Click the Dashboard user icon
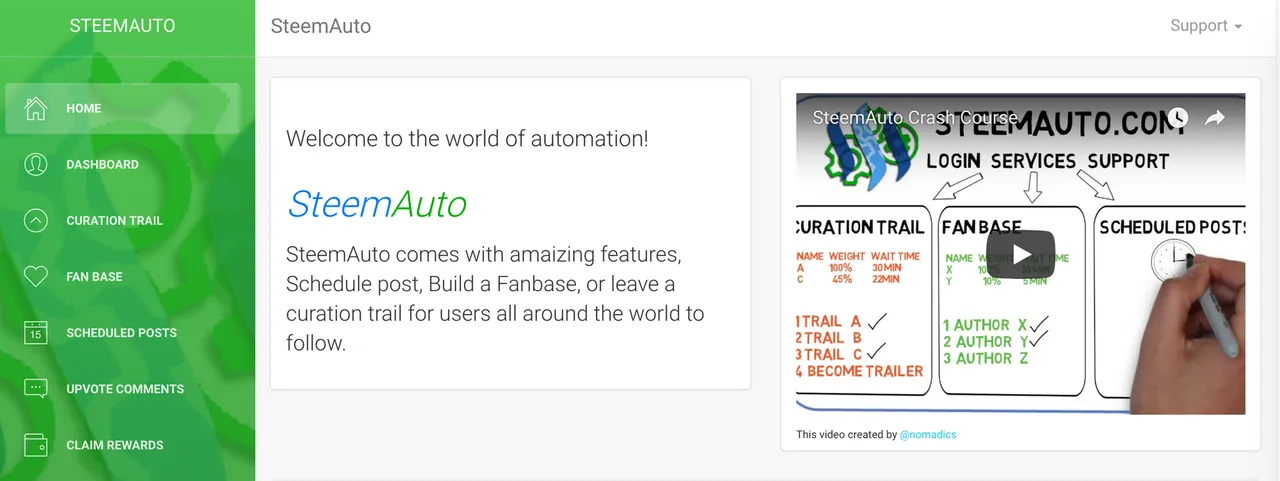Image resolution: width=1280 pixels, height=481 pixels. pos(36,164)
